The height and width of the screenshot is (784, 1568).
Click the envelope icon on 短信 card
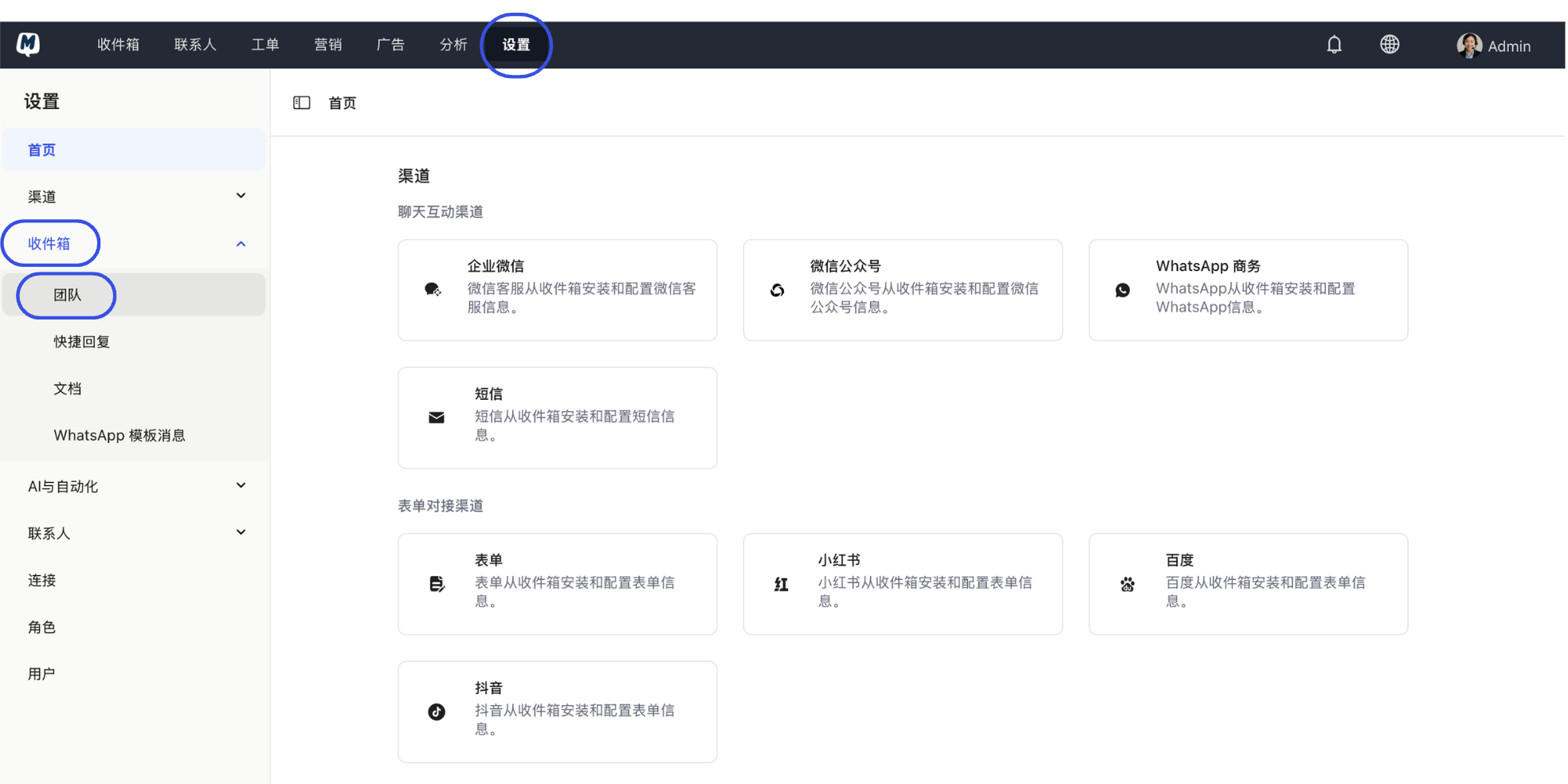coord(436,417)
